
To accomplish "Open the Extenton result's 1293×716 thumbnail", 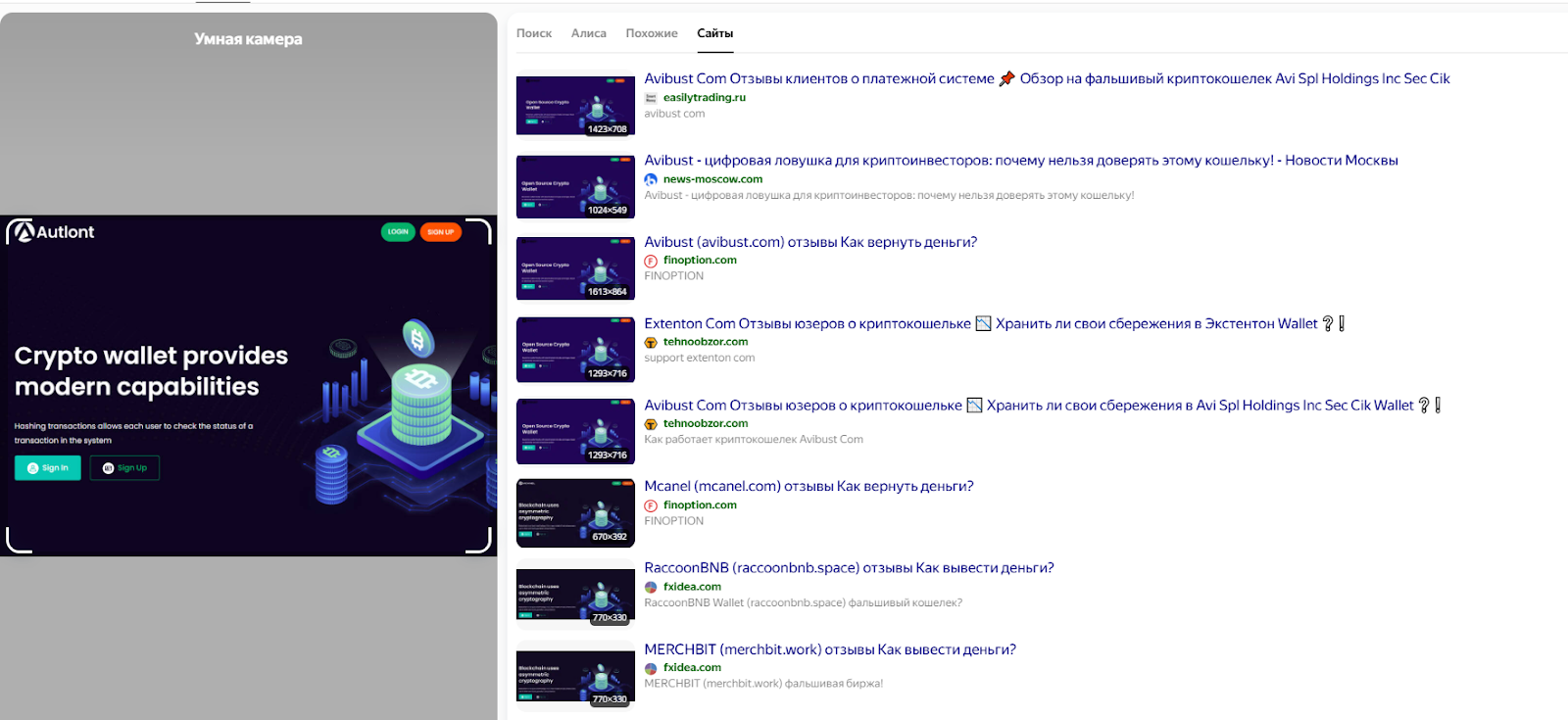I will (x=575, y=349).
